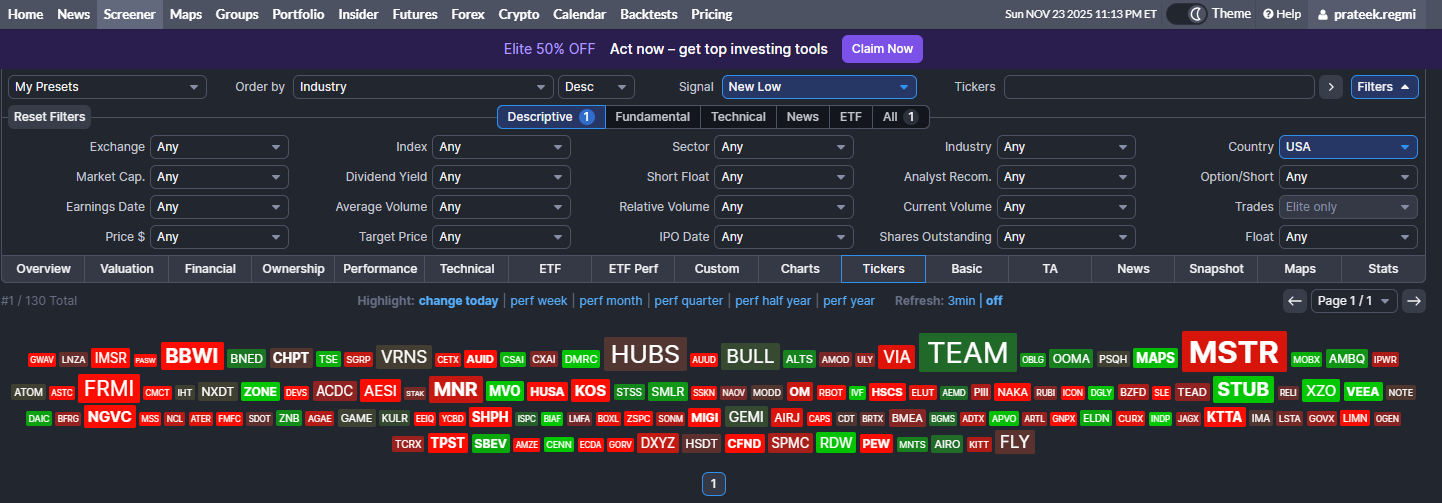This screenshot has width=1442, height=503.
Task: Highlight by perf month link
Action: [x=610, y=301]
